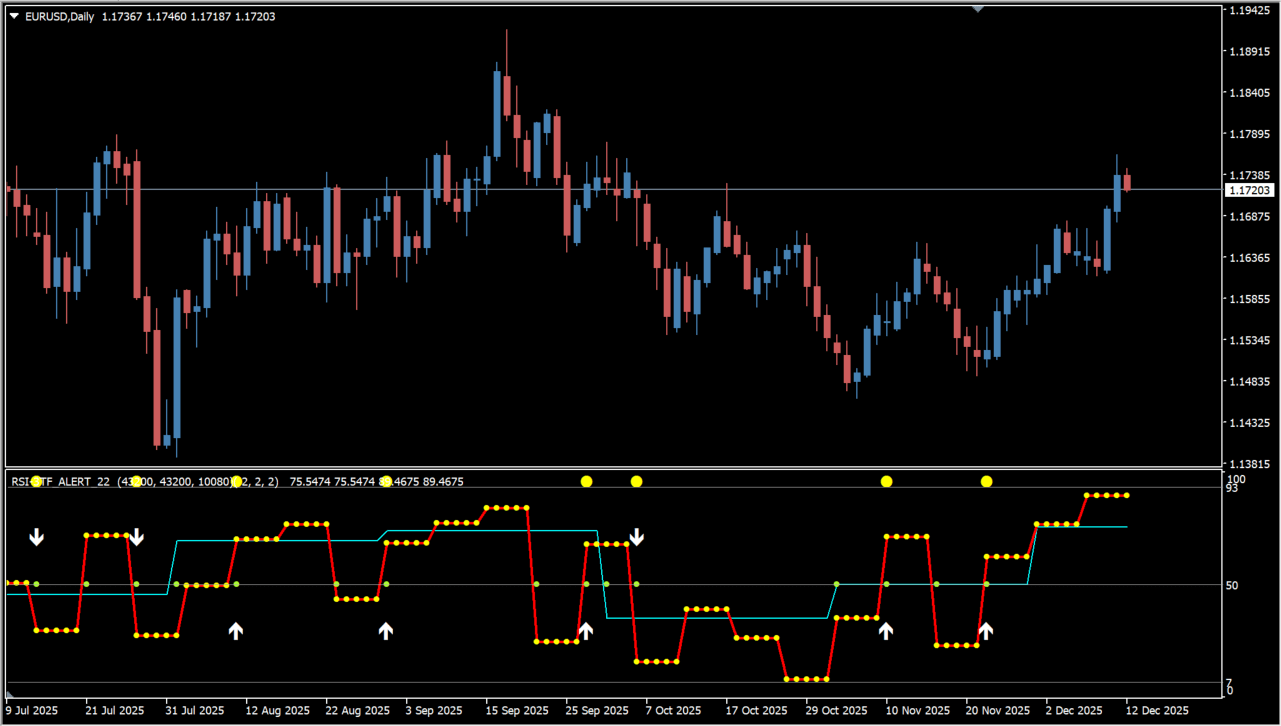Click the gray chart shift triangle at top

(x=977, y=8)
